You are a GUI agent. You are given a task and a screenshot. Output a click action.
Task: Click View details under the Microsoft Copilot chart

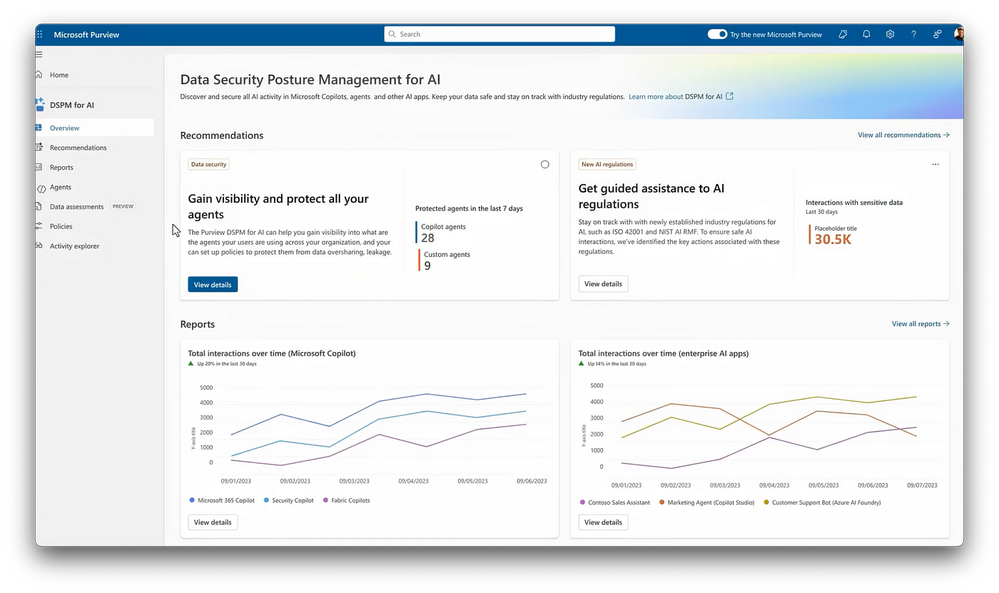point(213,522)
